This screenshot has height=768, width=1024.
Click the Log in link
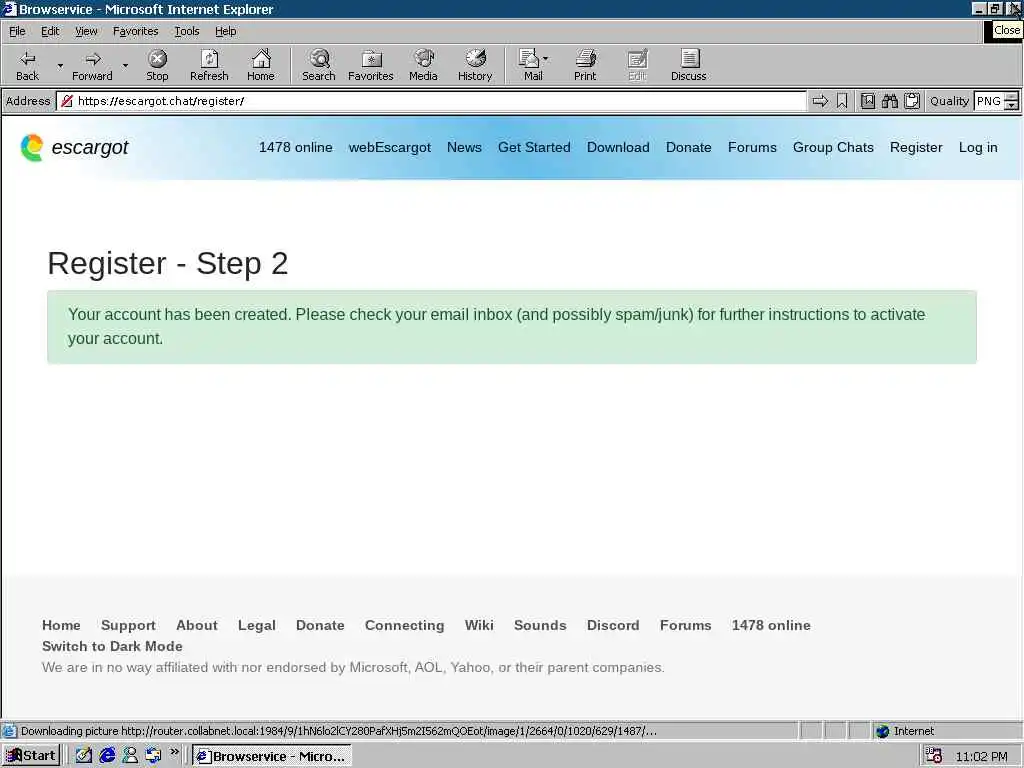(978, 148)
